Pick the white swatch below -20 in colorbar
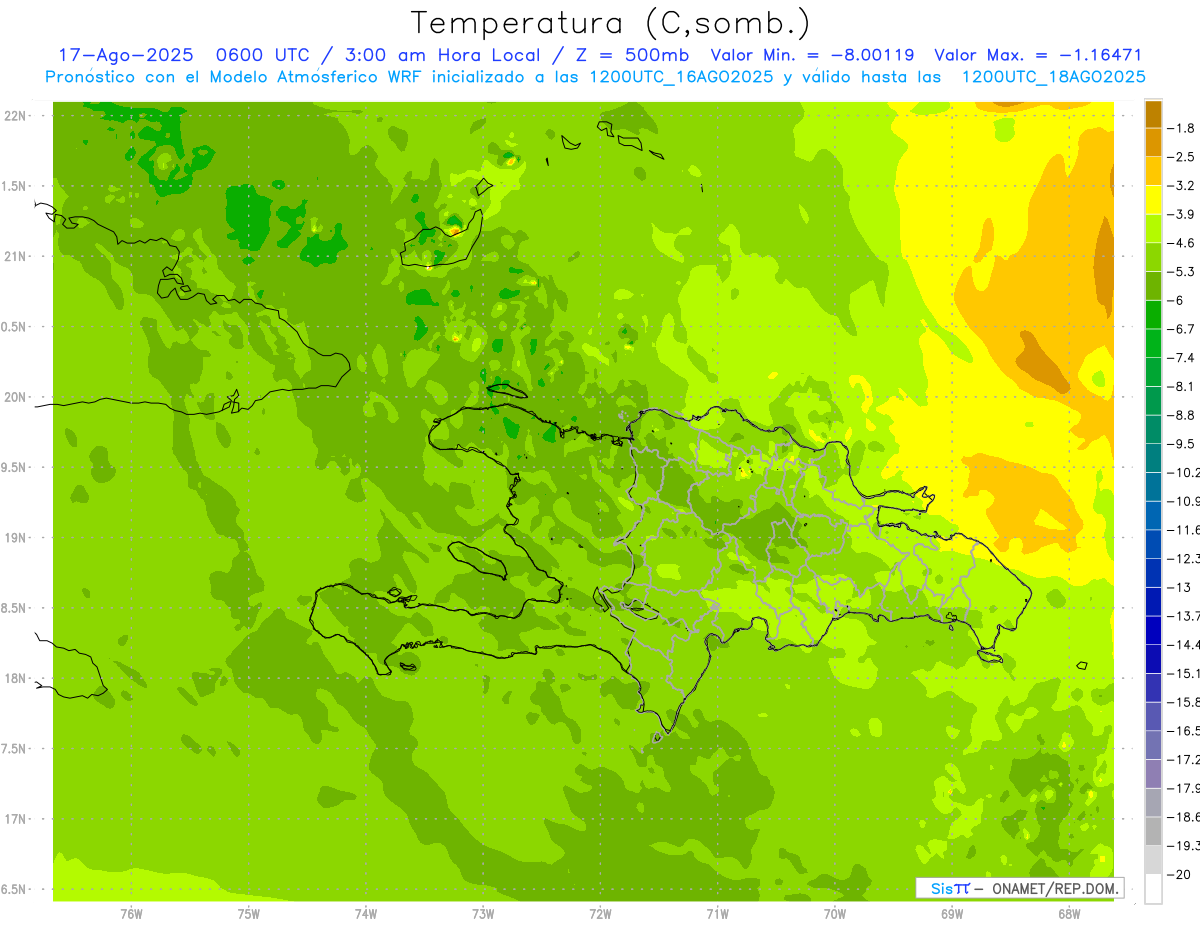The image size is (1200, 927). coord(1153,889)
